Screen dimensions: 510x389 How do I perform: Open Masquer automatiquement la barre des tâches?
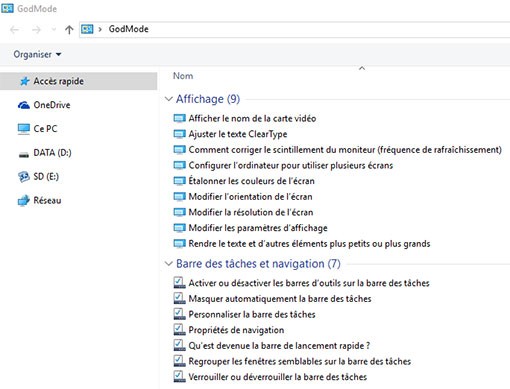pos(280,299)
